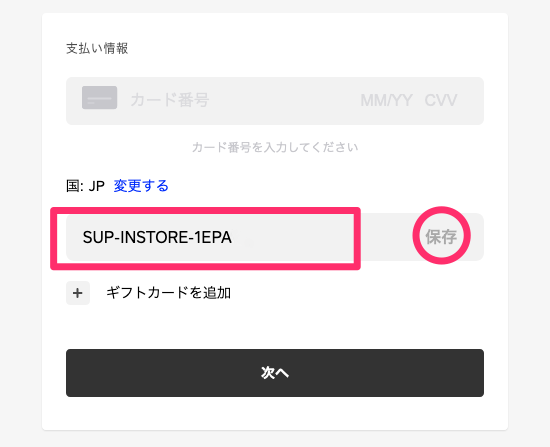Click the 国: label text

(75, 186)
